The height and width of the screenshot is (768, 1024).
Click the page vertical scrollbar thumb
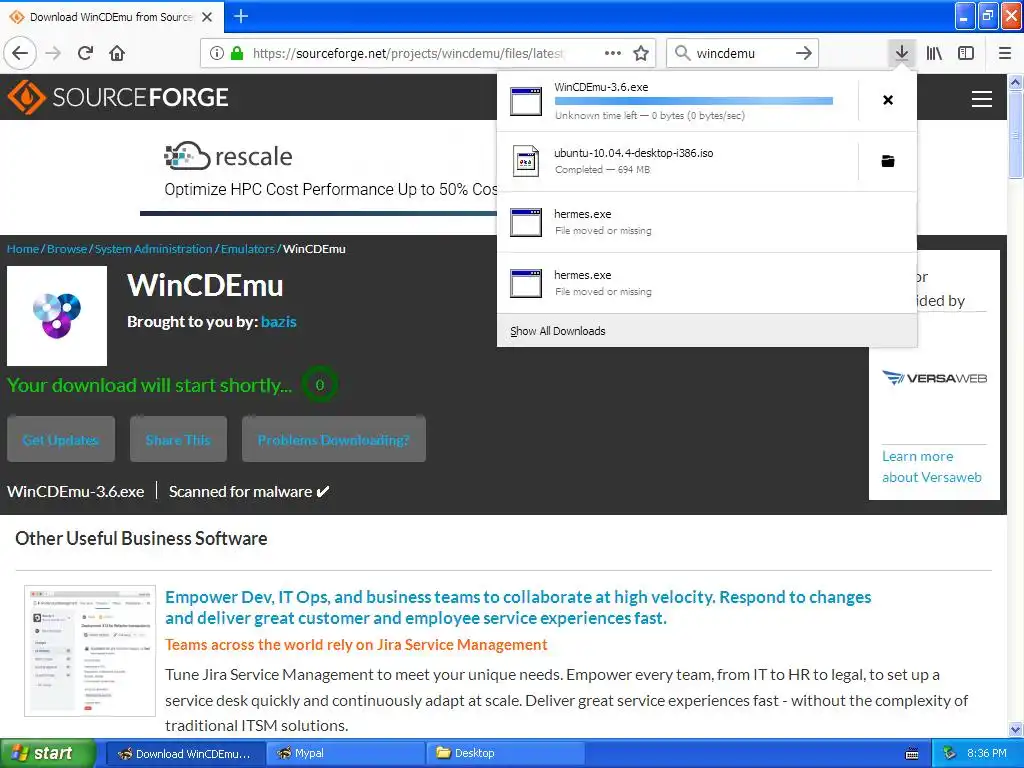click(x=1015, y=133)
